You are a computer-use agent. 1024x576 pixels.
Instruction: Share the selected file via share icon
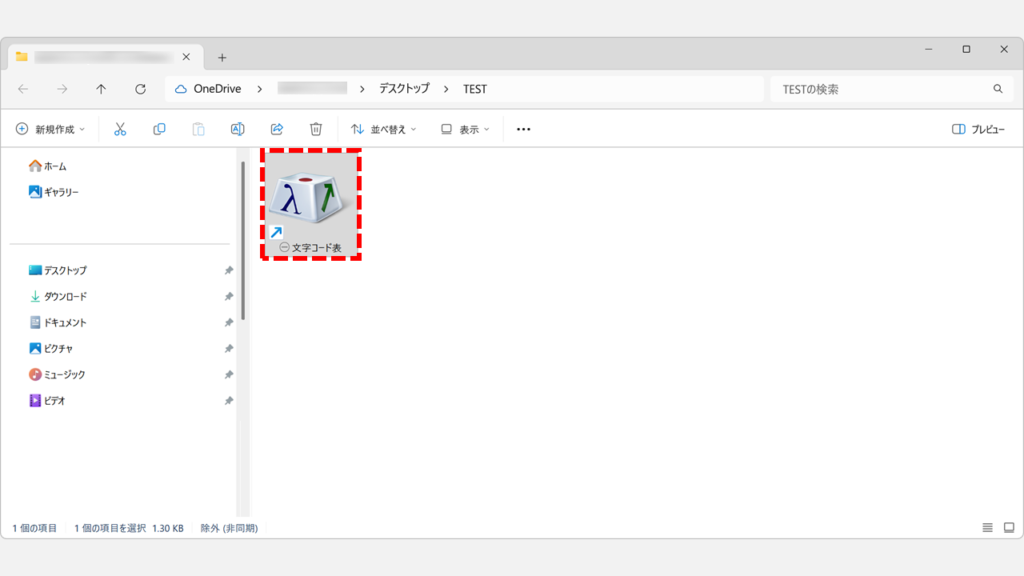pos(275,128)
